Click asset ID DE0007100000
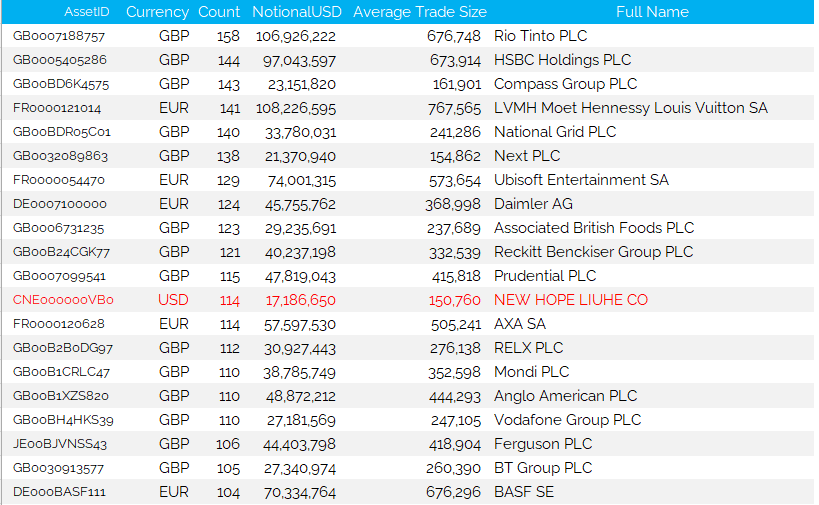 [60, 204]
